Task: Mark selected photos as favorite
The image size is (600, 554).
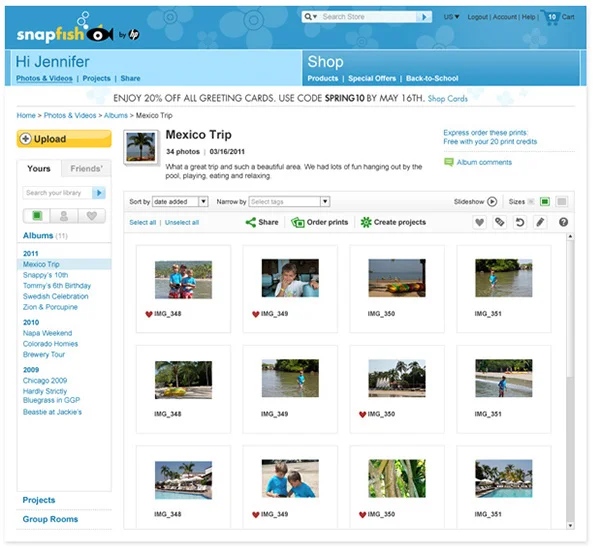Action: pos(479,222)
